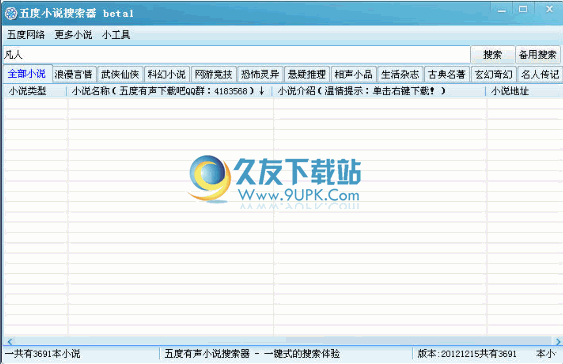Switch to the 名人传记 tab
This screenshot has height=364, width=563.
[540, 75]
